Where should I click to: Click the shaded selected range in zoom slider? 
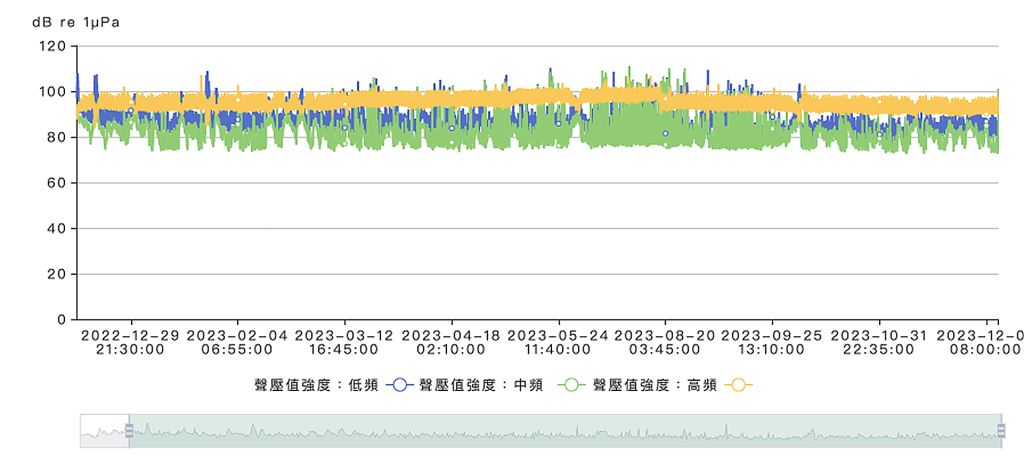pos(565,431)
